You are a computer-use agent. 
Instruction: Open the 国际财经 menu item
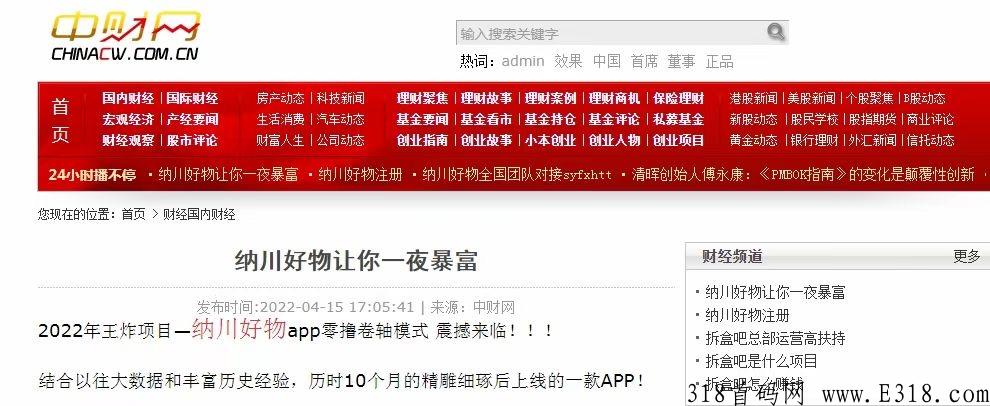click(192, 98)
